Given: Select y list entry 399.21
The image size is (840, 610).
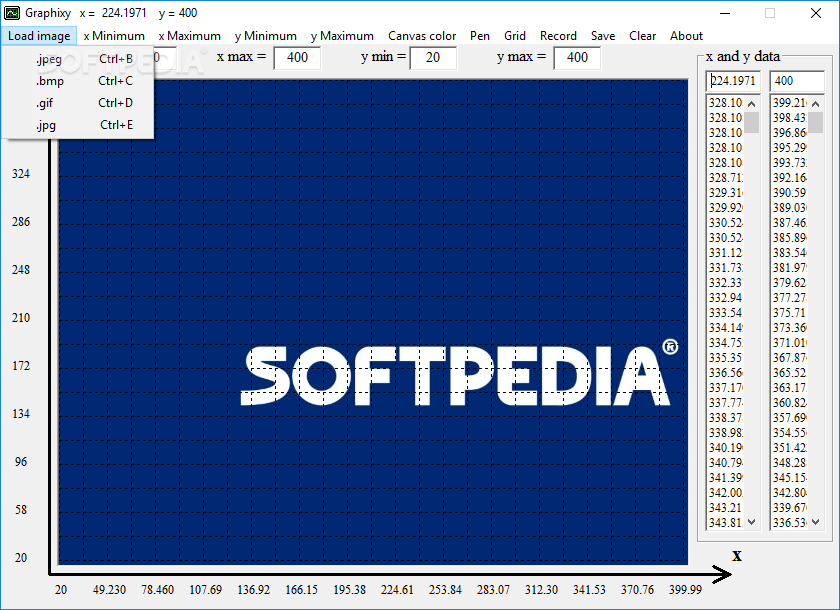Looking at the screenshot, I should [790, 103].
